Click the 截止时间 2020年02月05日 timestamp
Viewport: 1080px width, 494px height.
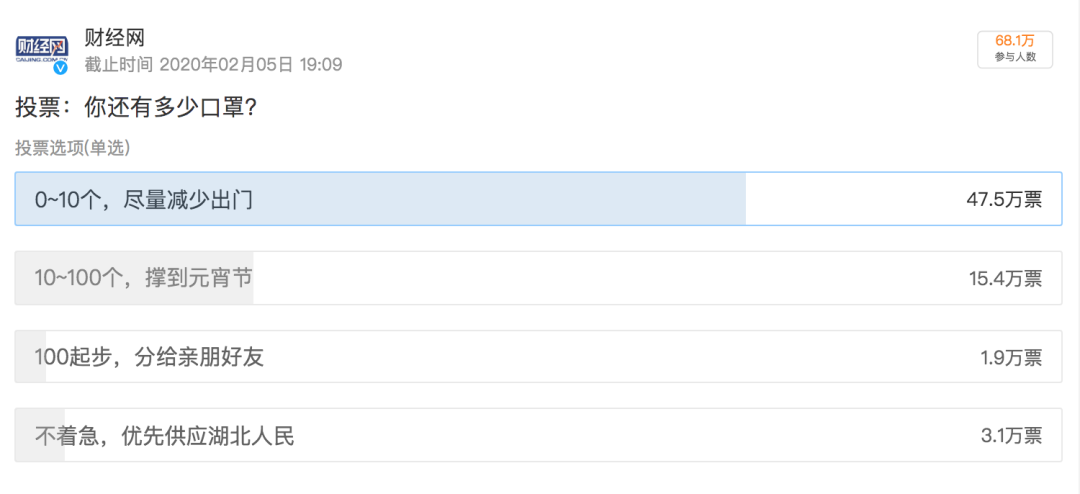[214, 65]
